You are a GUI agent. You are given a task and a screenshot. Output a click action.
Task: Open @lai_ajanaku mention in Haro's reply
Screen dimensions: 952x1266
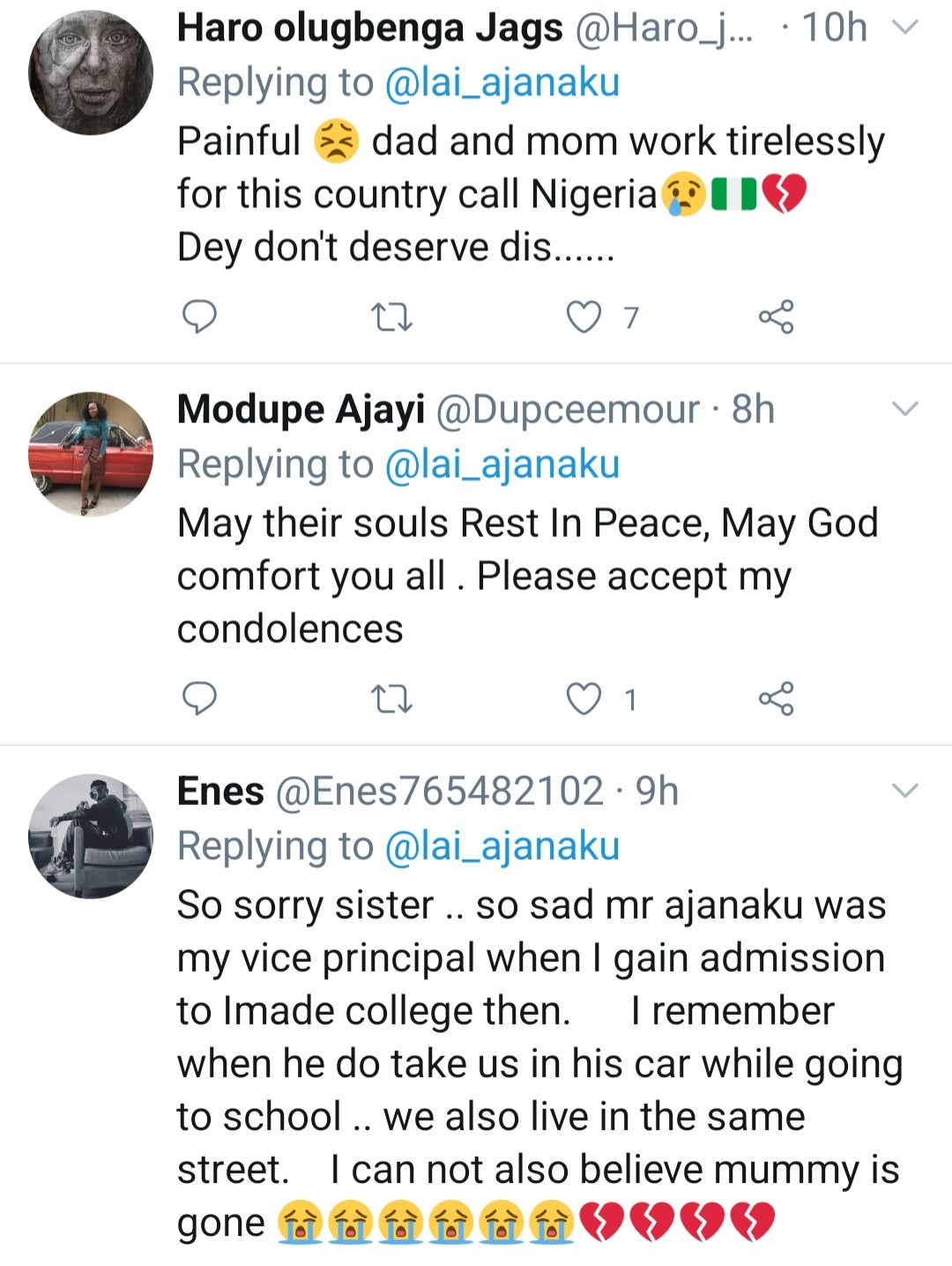pyautogui.click(x=502, y=83)
